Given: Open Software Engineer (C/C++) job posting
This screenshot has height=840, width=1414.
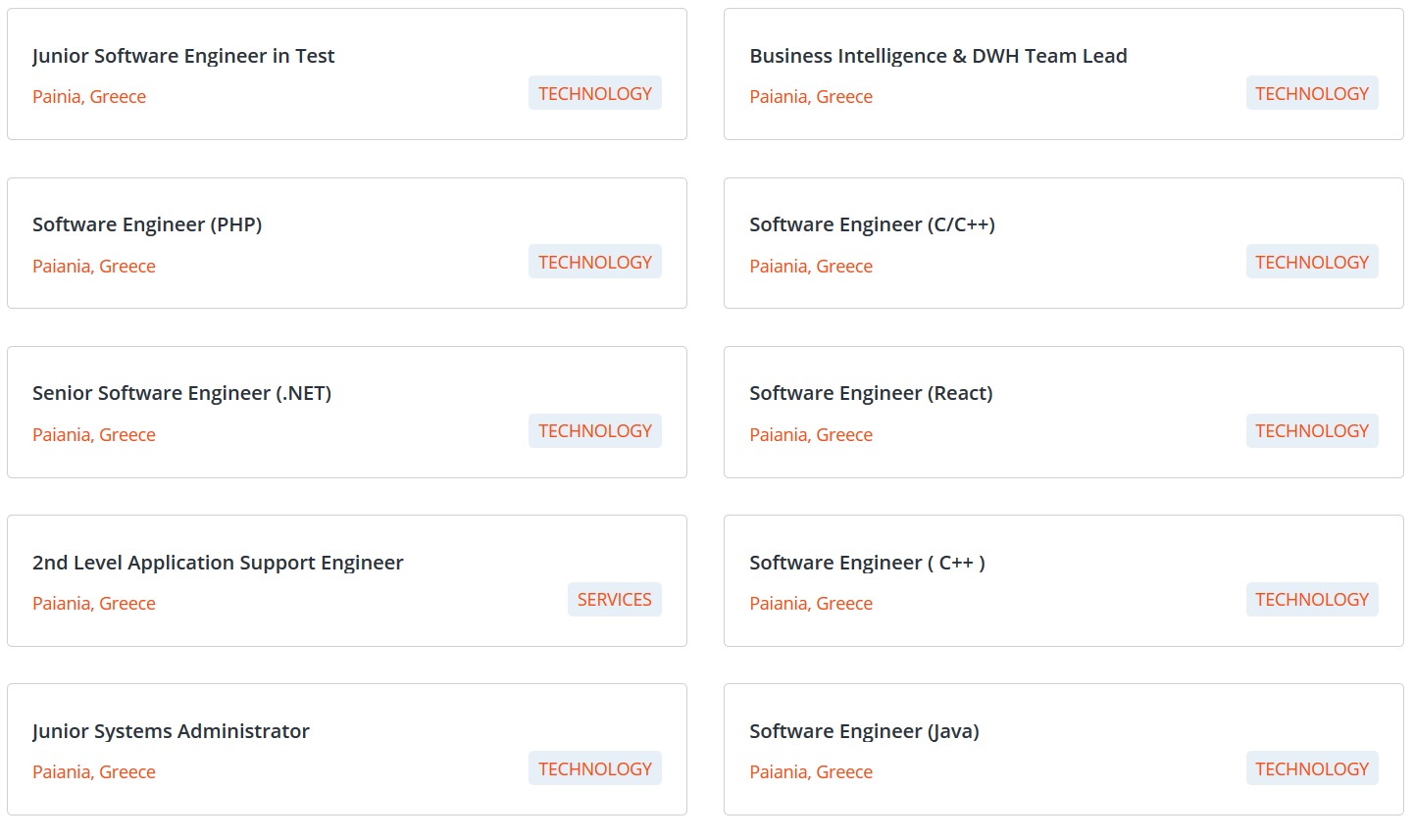Looking at the screenshot, I should pyautogui.click(x=872, y=224).
